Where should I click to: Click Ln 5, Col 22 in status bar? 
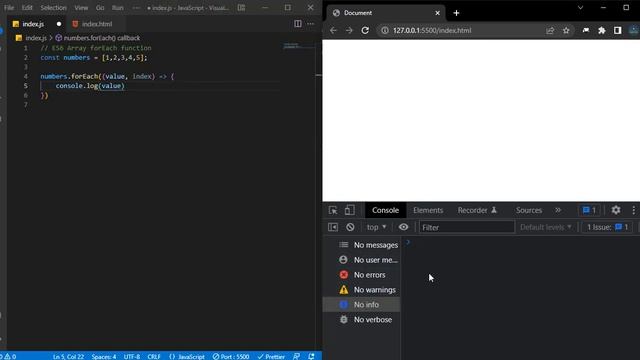[x=68, y=356]
